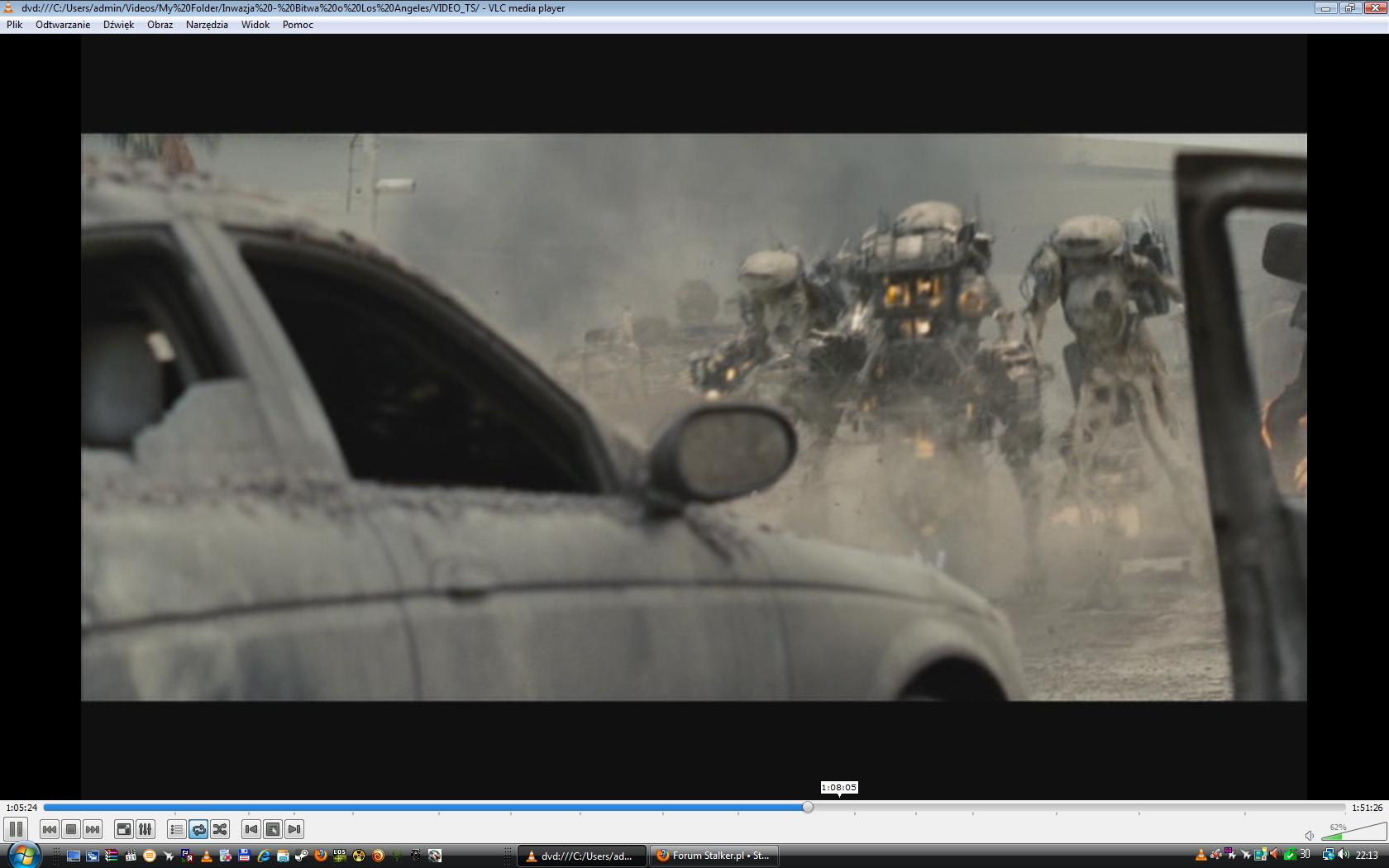The width and height of the screenshot is (1389, 868).
Task: Click VLC cone in system tray
Action: [x=1201, y=856]
